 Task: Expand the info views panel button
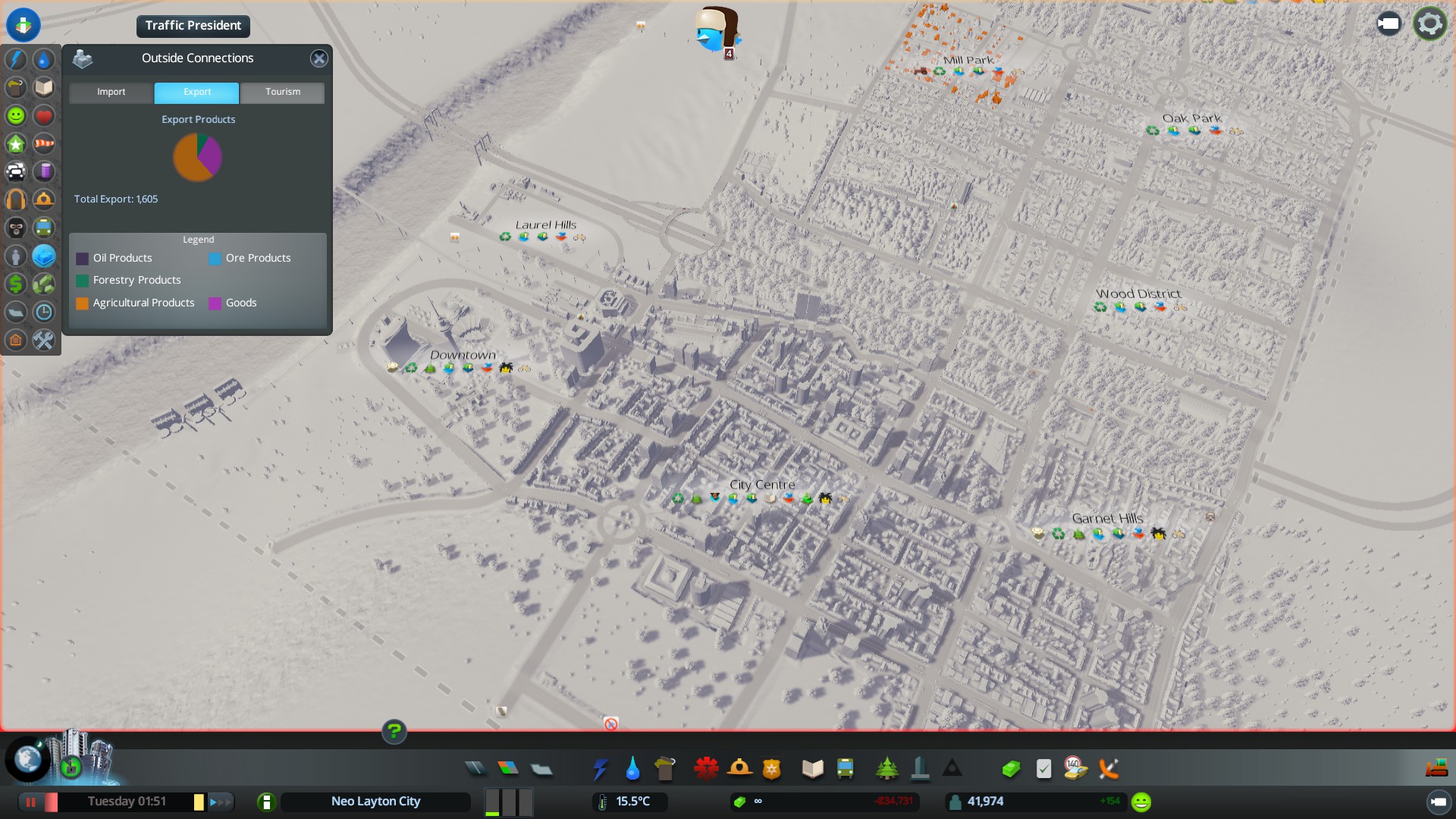(x=24, y=24)
